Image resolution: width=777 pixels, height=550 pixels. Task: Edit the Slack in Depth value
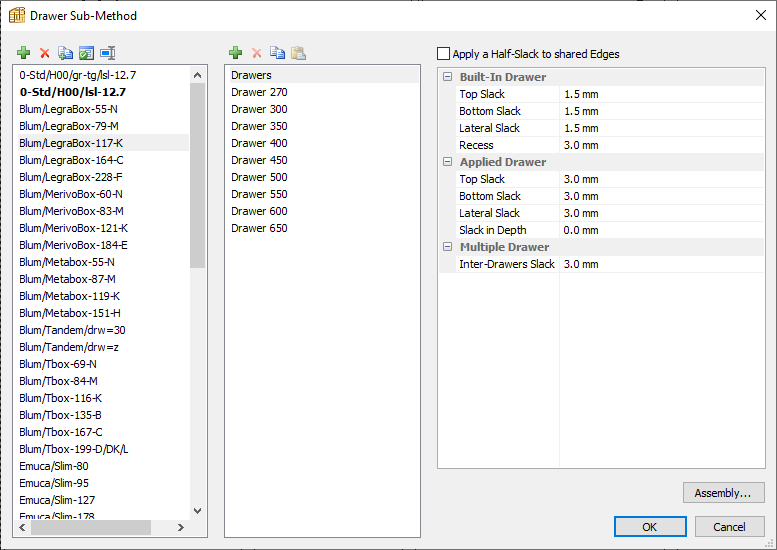pyautogui.click(x=662, y=230)
